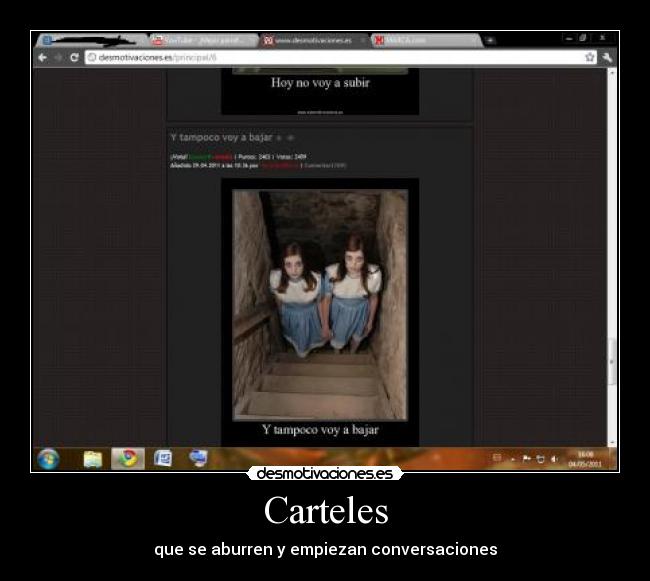Click the second small icon after the post title
650x581 pixels.
tap(291, 138)
